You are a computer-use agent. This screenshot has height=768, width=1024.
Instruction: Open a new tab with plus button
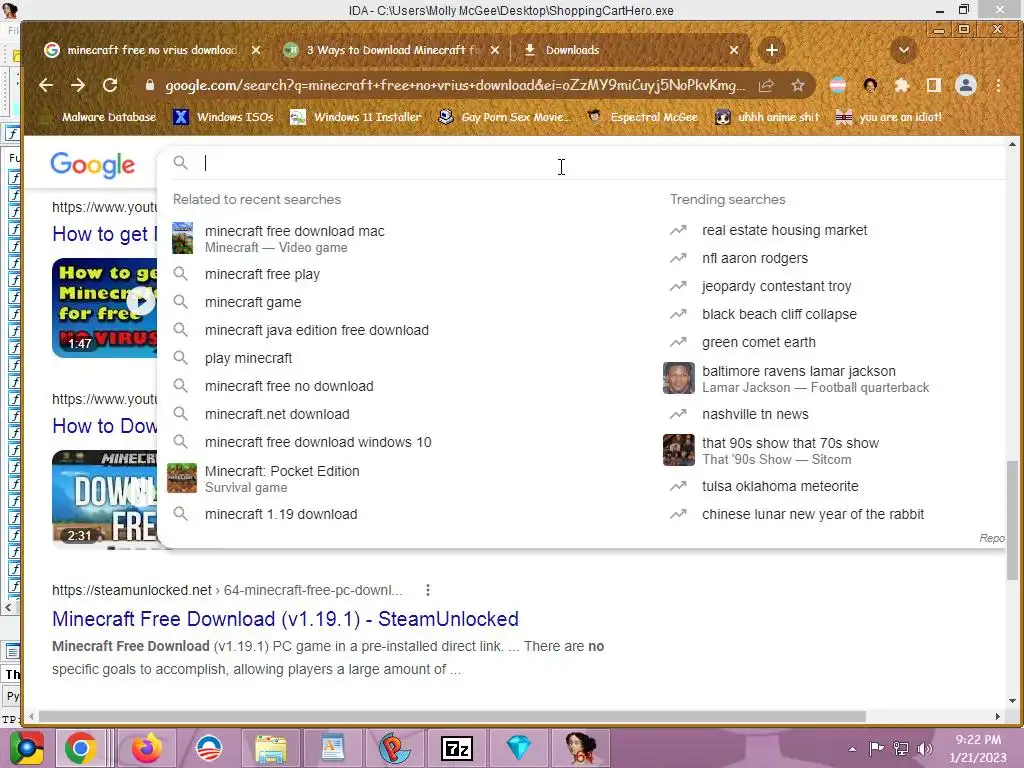[x=771, y=50]
